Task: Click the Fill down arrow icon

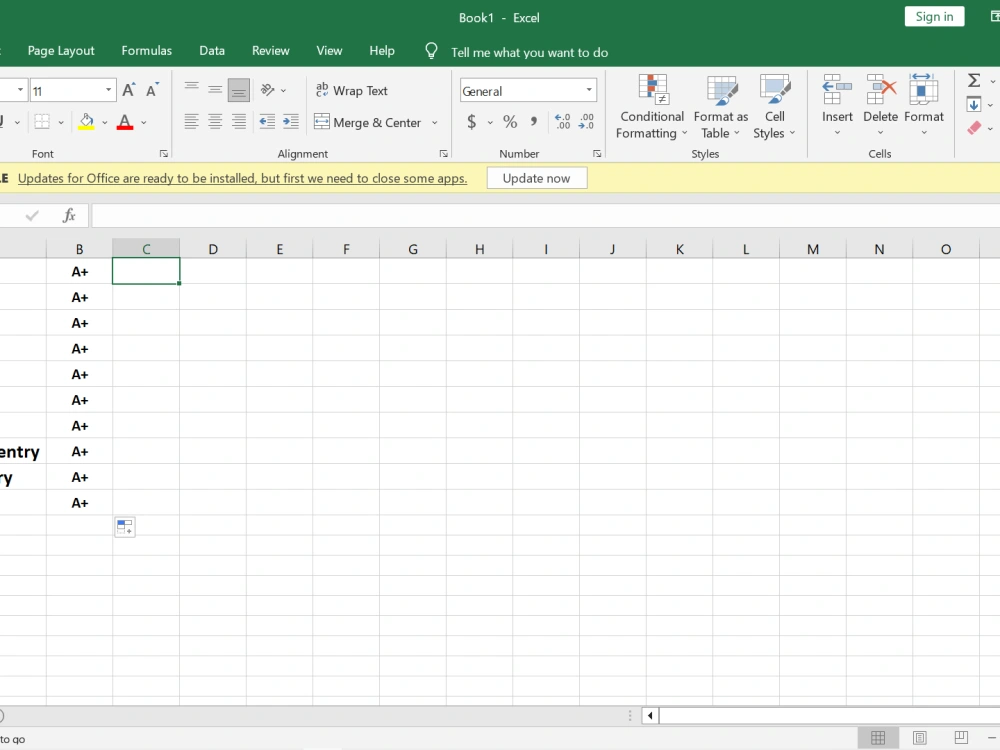Action: pyautogui.click(x=974, y=104)
